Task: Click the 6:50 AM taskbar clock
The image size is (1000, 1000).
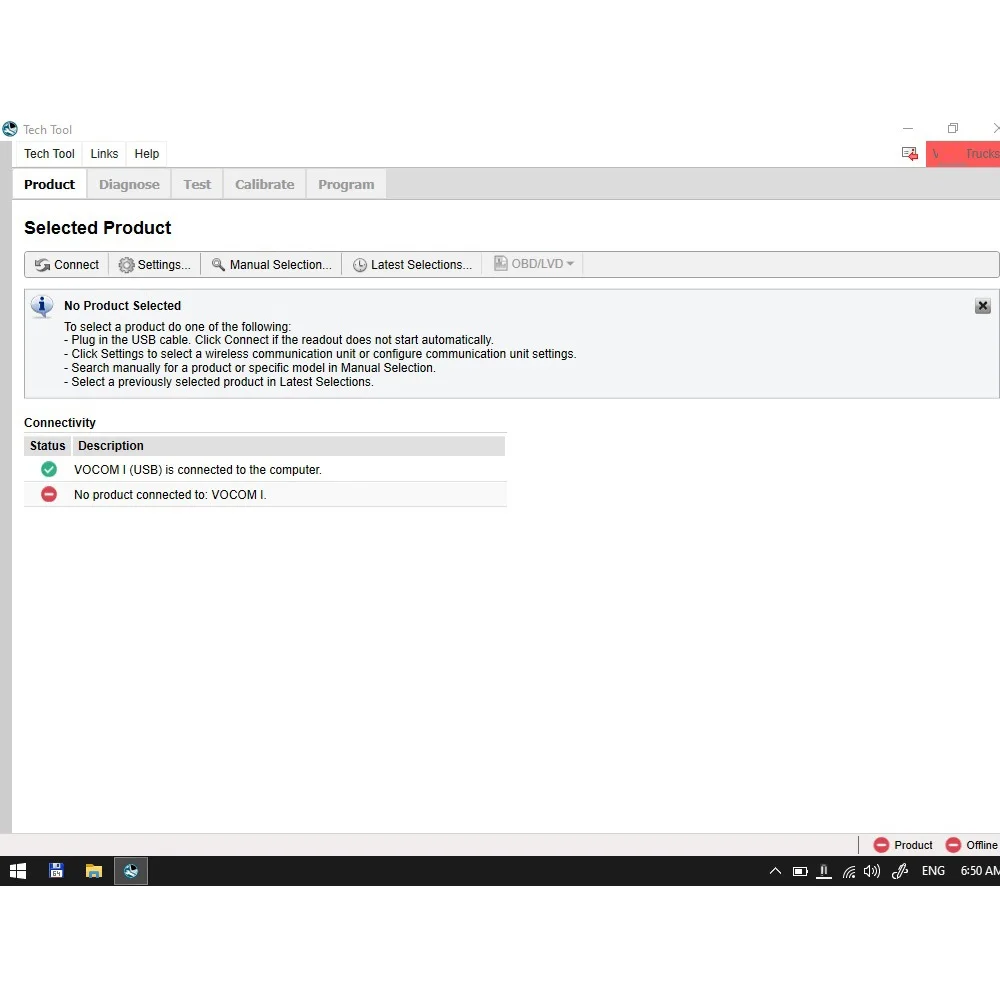Action: click(980, 871)
